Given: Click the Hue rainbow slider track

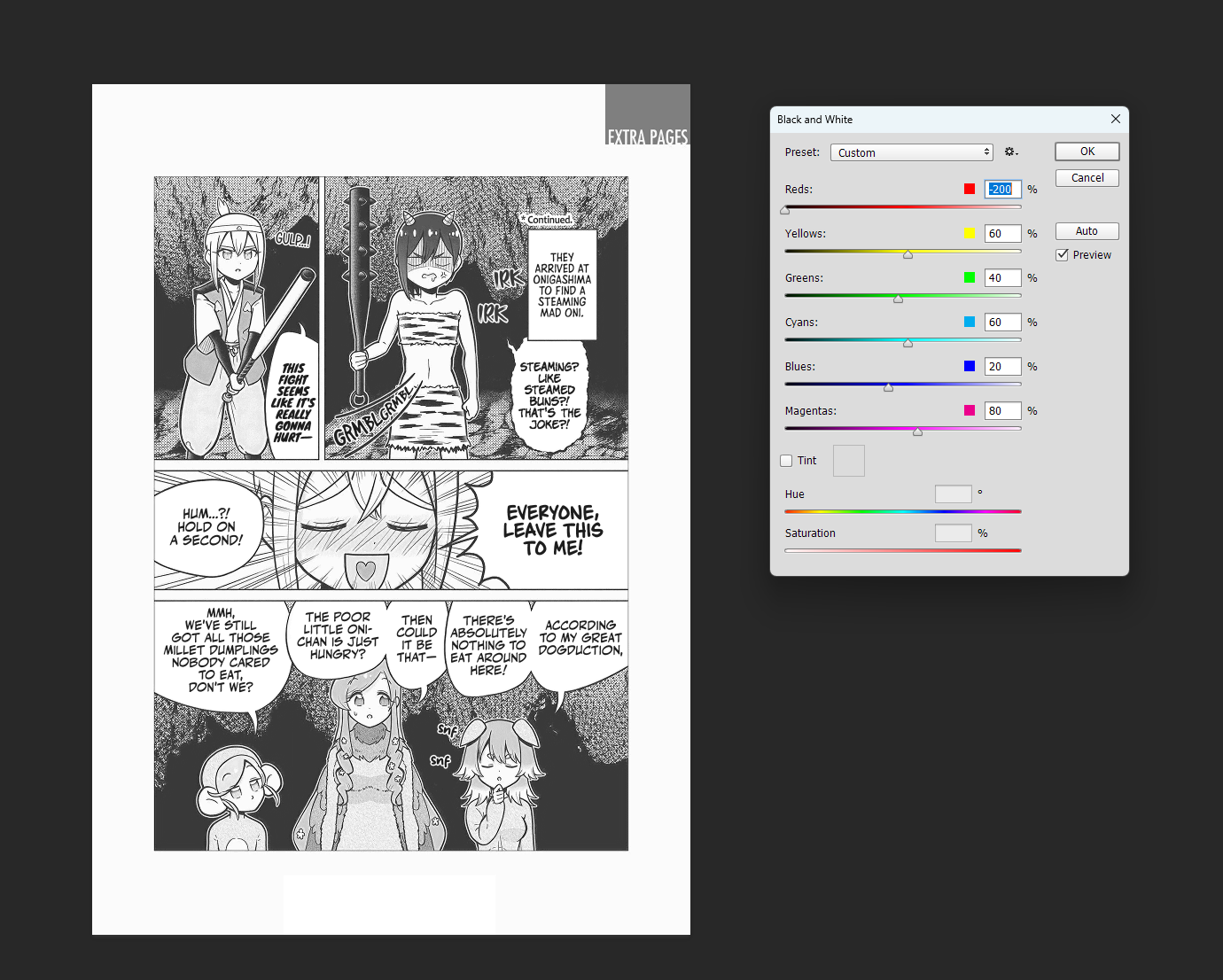Looking at the screenshot, I should pyautogui.click(x=903, y=511).
